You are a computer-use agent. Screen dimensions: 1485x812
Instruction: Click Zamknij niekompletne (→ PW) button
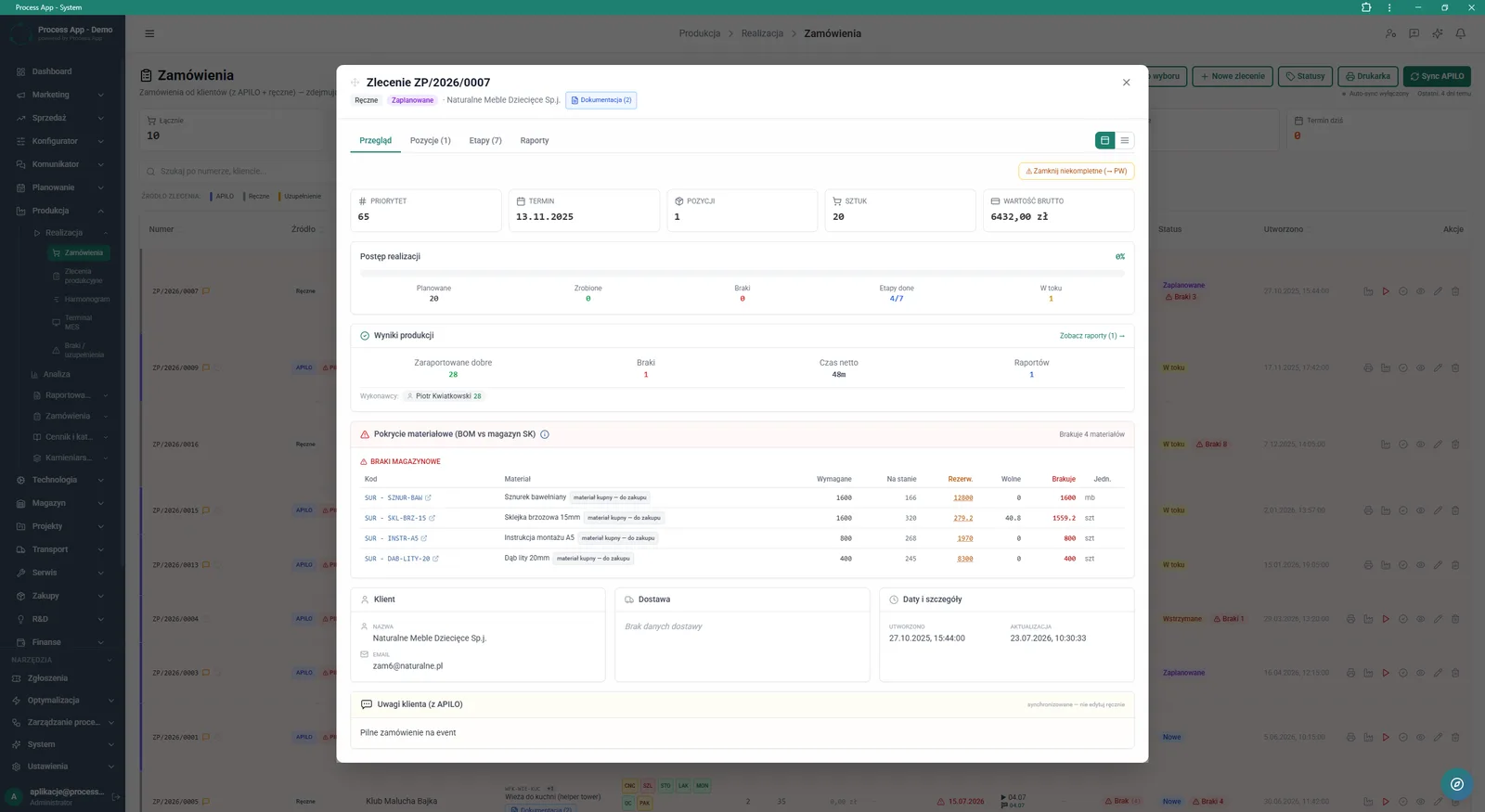(1076, 171)
